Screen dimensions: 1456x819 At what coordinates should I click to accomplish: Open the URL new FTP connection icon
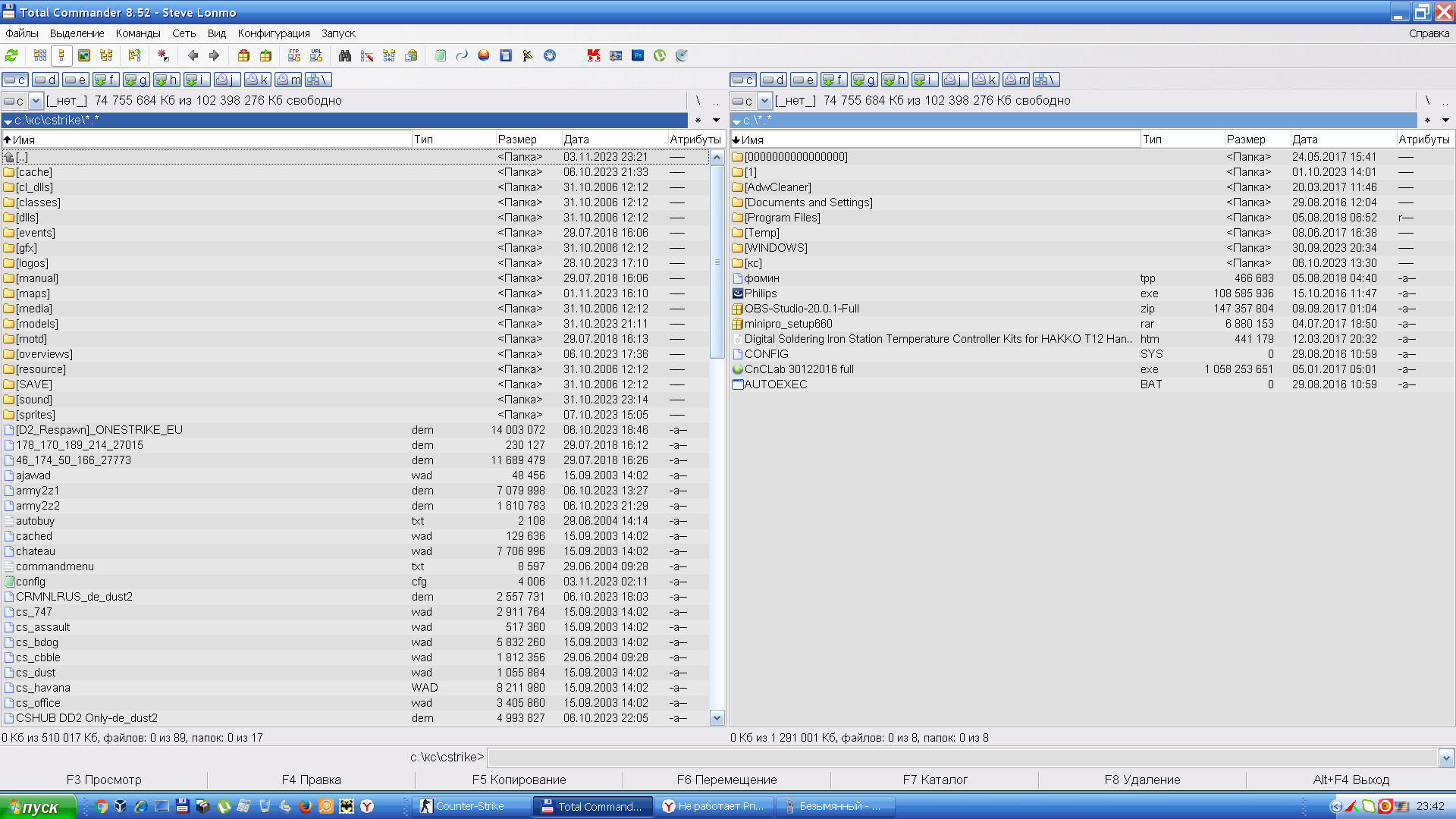[x=316, y=55]
